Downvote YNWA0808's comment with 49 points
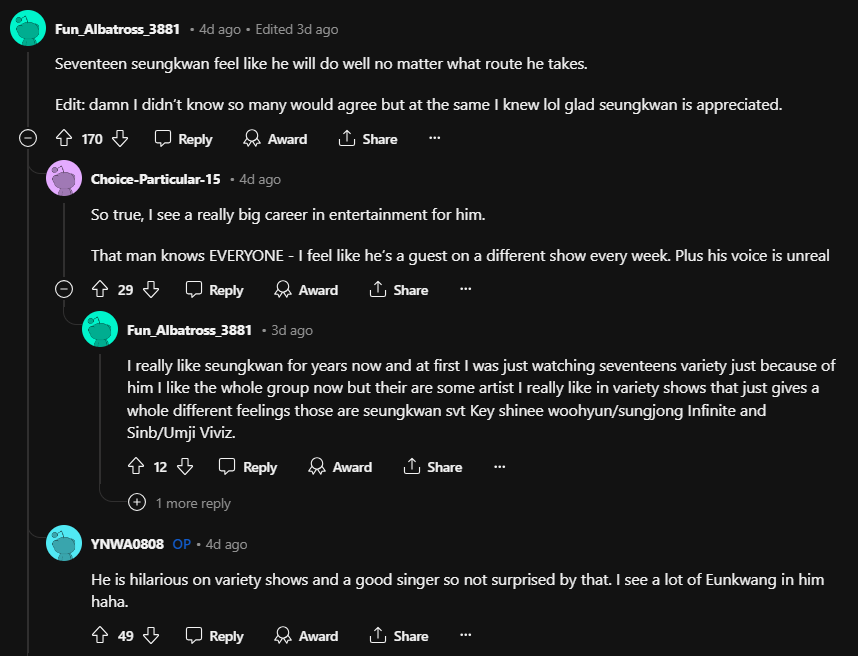Screen dimensions: 858x656 click(151, 636)
